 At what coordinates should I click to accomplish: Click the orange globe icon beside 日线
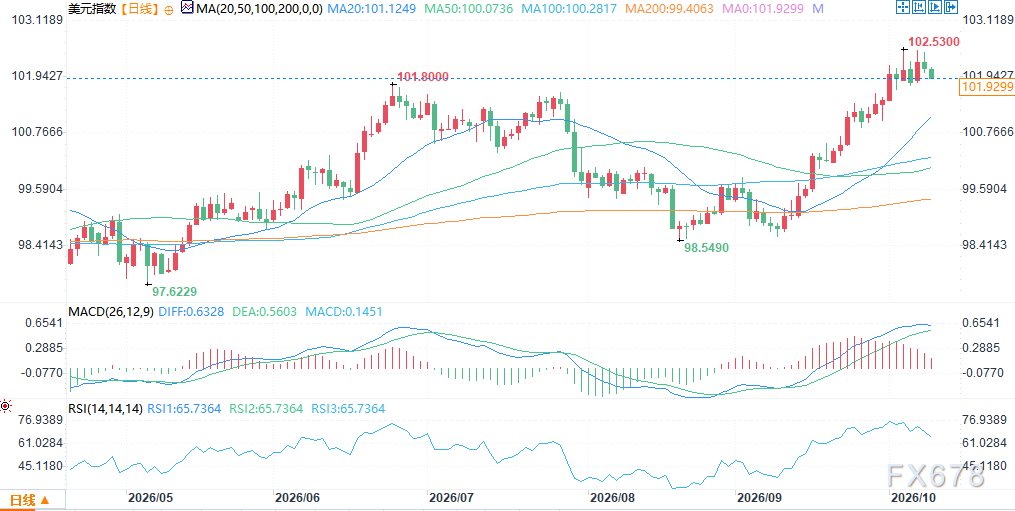170,9
